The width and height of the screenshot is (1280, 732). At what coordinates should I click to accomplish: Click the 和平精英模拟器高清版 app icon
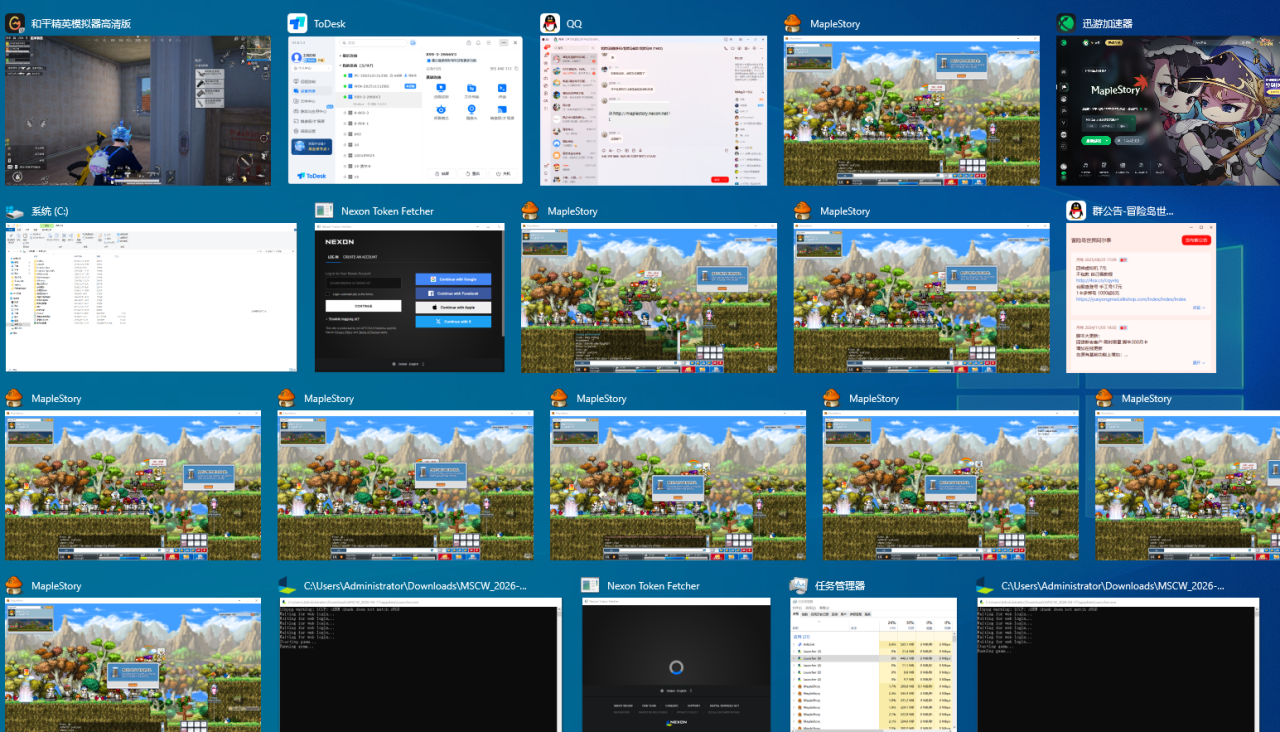[16, 23]
